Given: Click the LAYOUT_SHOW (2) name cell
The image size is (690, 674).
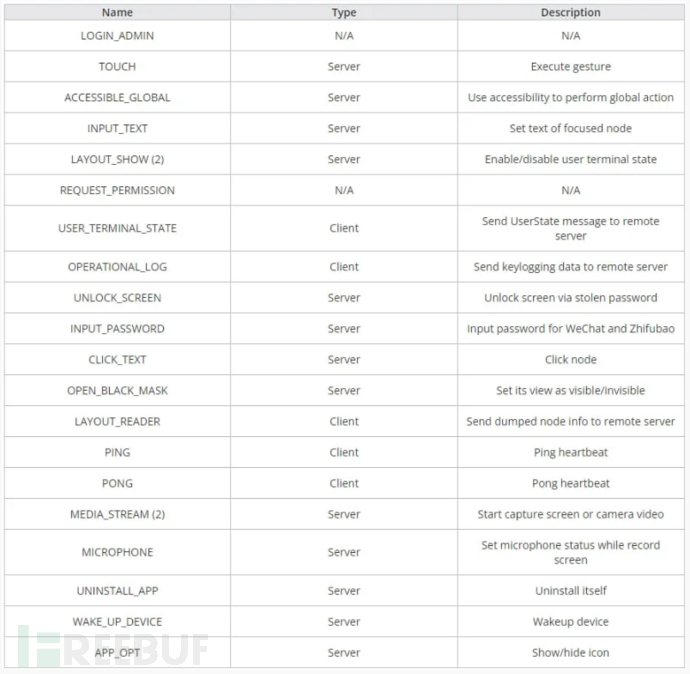Looking at the screenshot, I should coord(117,160).
